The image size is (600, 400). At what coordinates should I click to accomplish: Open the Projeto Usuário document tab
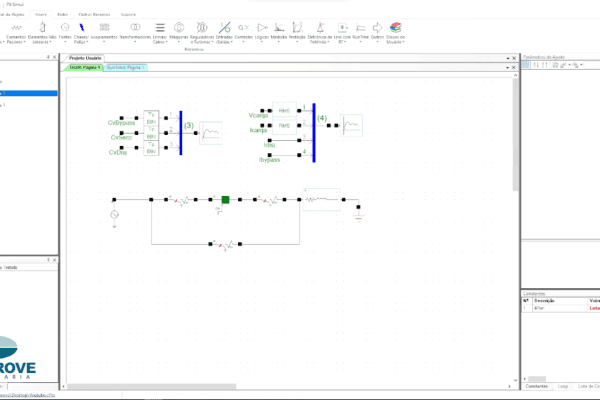pyautogui.click(x=87, y=59)
